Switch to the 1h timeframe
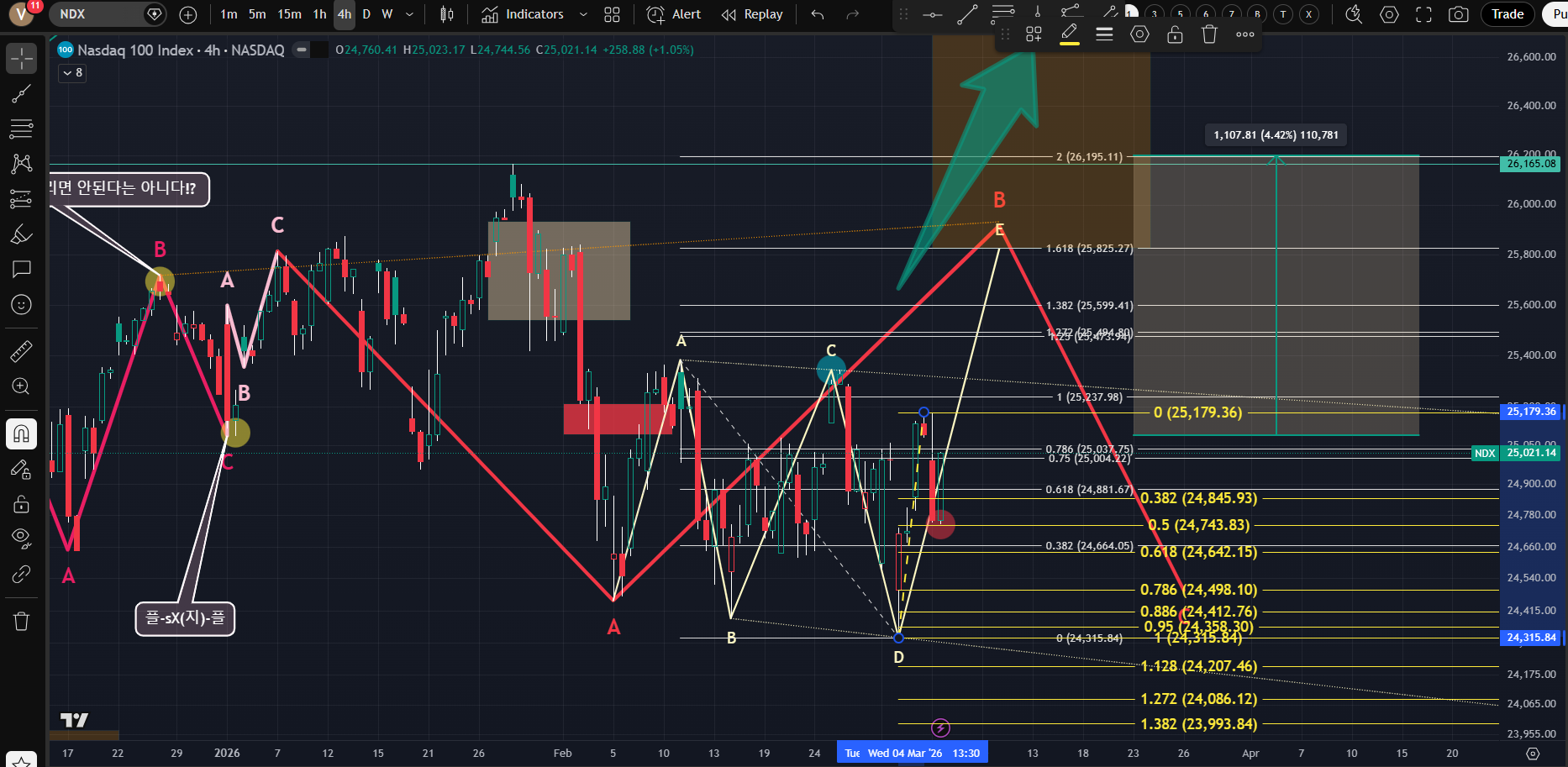This screenshot has height=767, width=1568. [x=319, y=14]
